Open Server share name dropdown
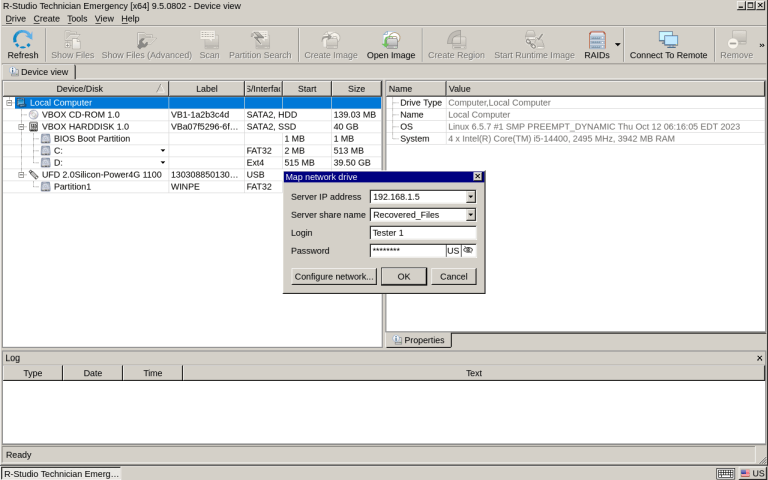The height and width of the screenshot is (480, 768). [x=470, y=215]
